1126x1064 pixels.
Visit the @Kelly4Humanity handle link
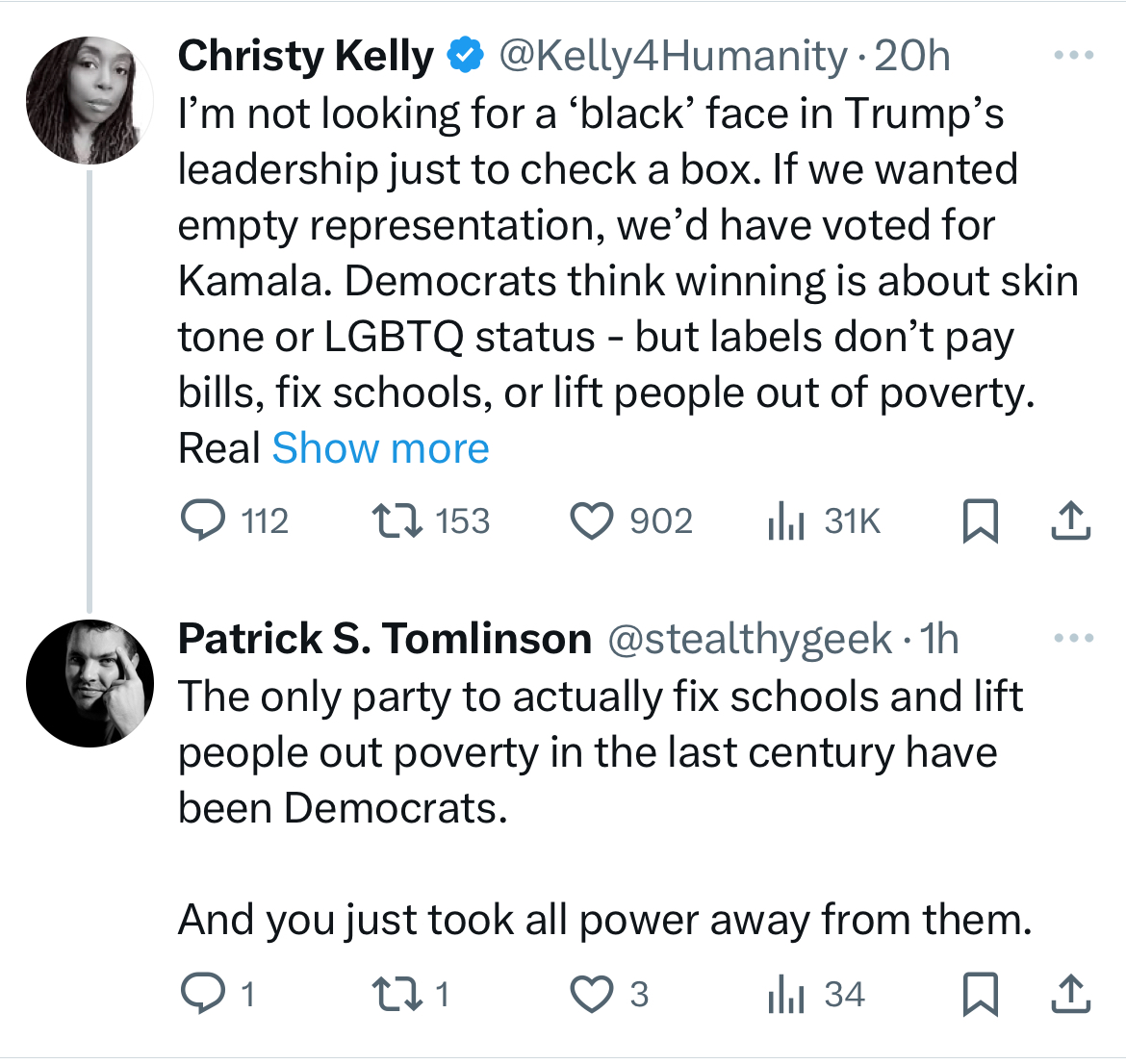[x=673, y=56]
